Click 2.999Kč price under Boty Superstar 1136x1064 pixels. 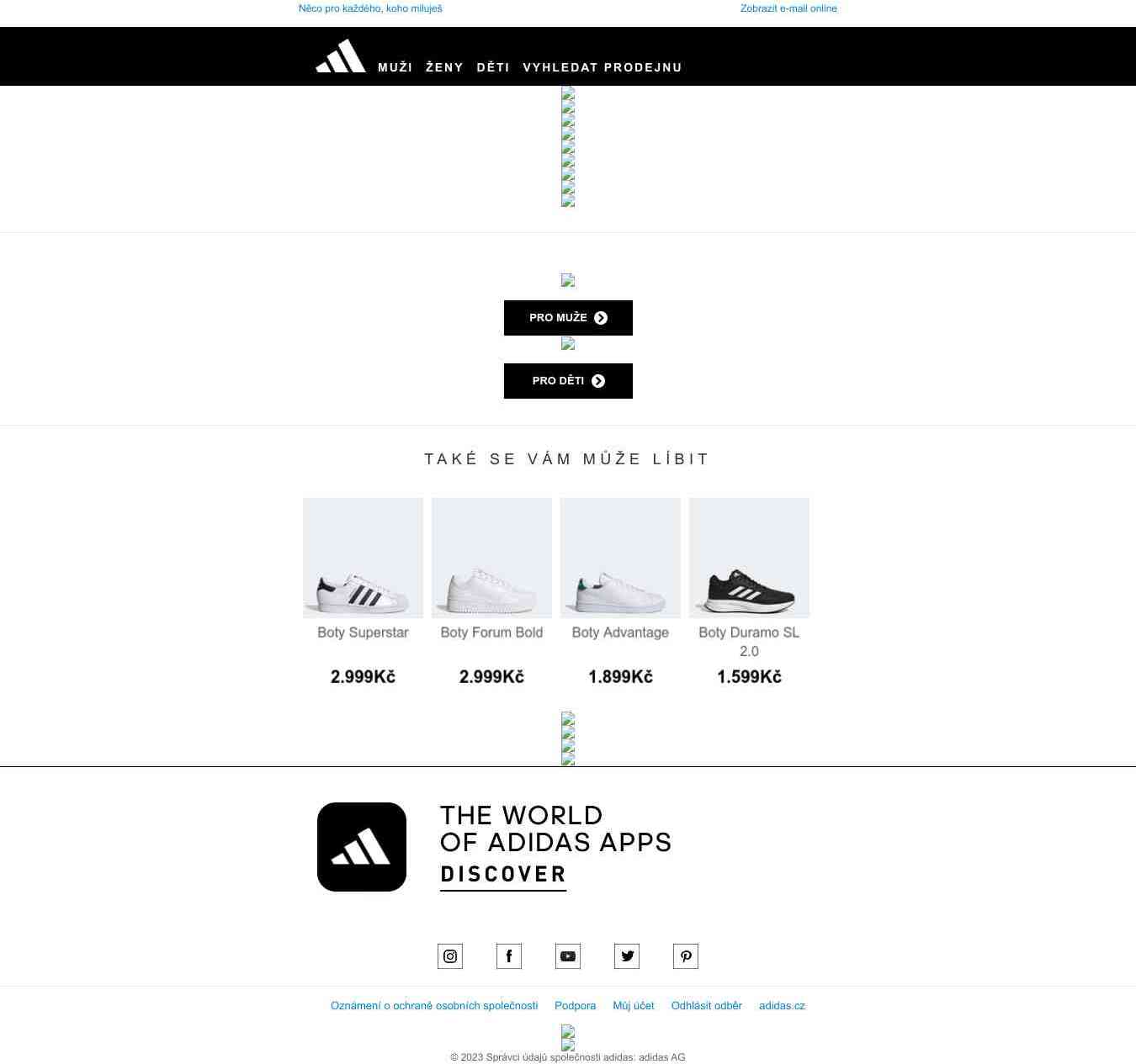tap(363, 677)
